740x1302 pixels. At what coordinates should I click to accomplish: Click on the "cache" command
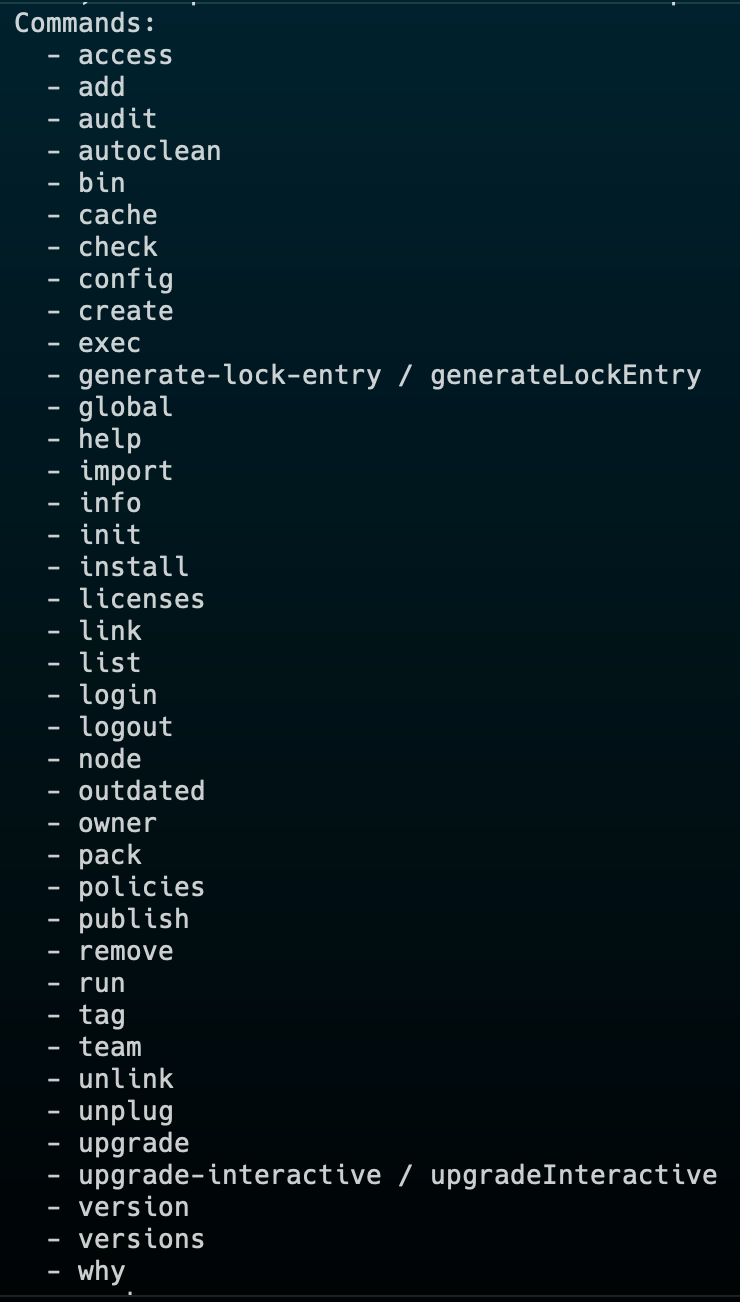tap(117, 215)
